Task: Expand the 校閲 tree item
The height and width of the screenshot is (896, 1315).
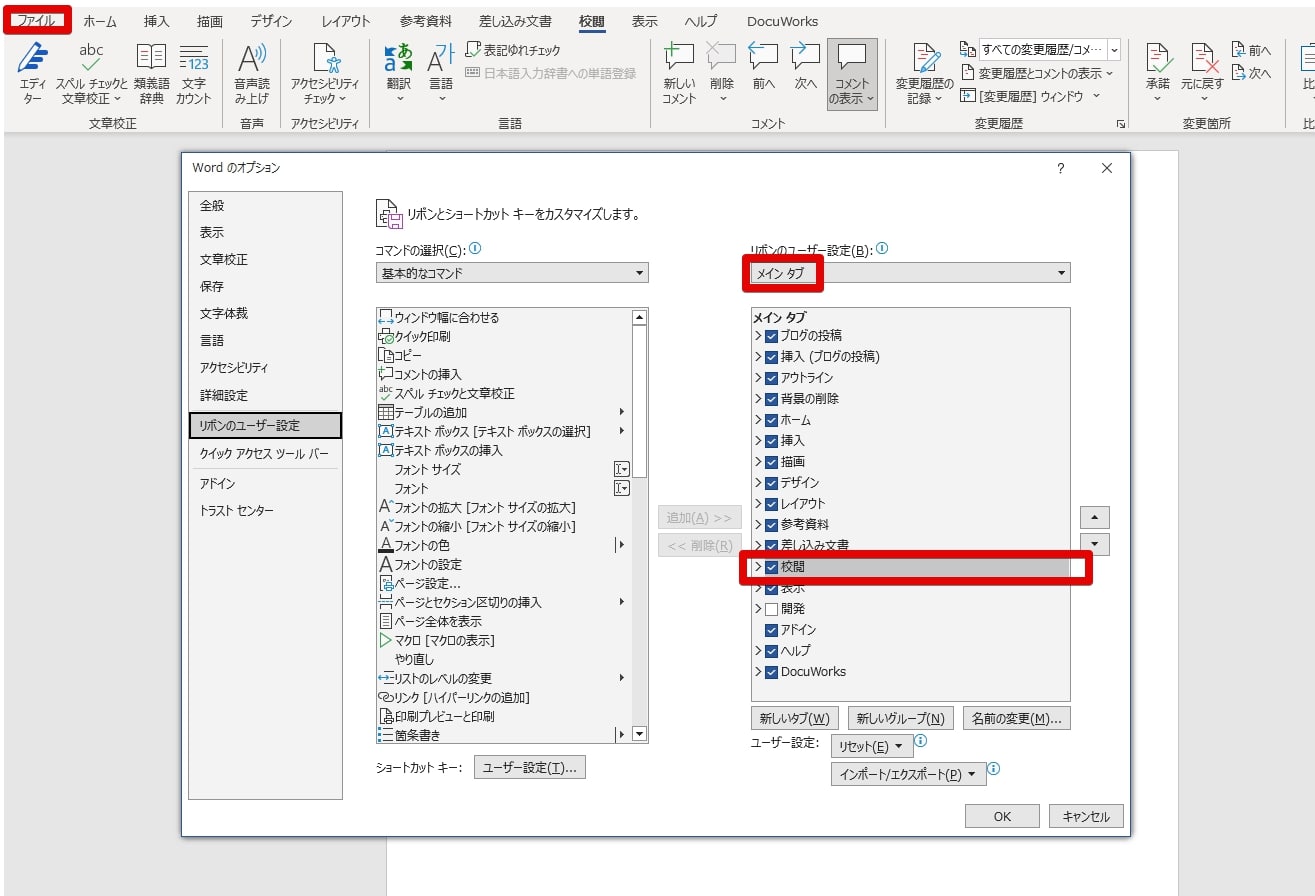Action: [x=758, y=566]
